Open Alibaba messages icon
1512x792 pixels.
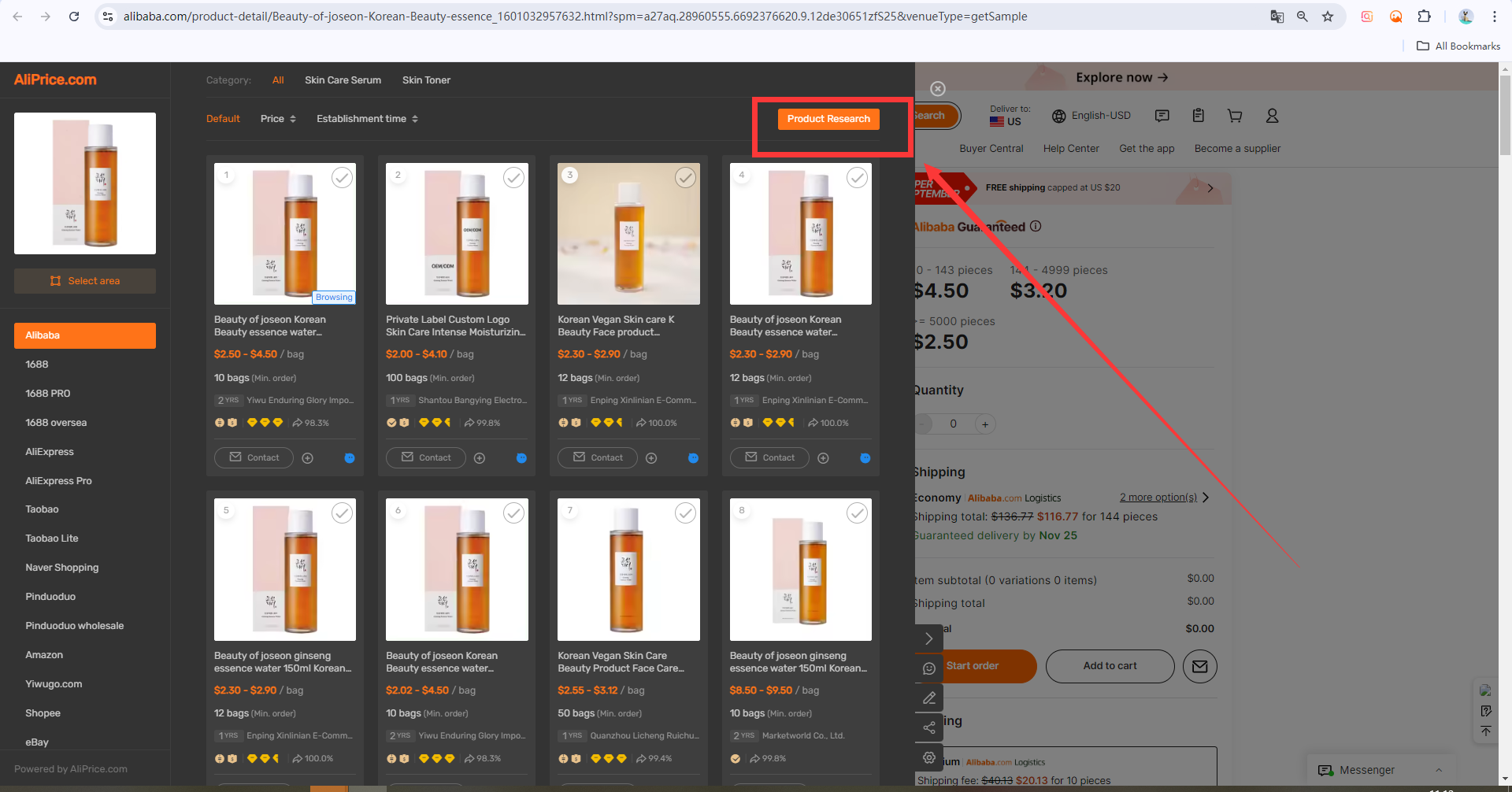tap(1162, 116)
